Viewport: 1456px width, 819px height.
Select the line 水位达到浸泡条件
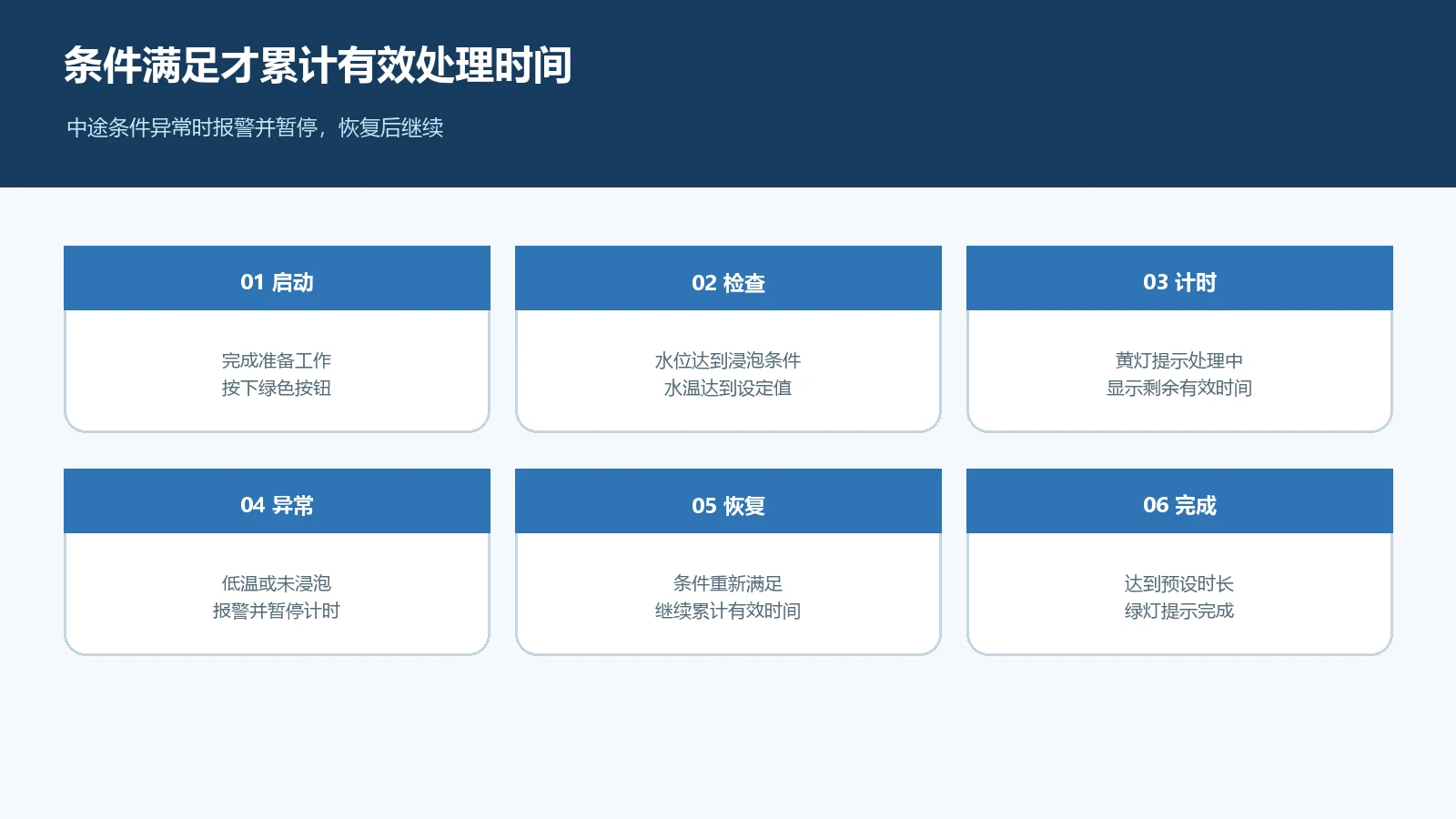pos(728,360)
